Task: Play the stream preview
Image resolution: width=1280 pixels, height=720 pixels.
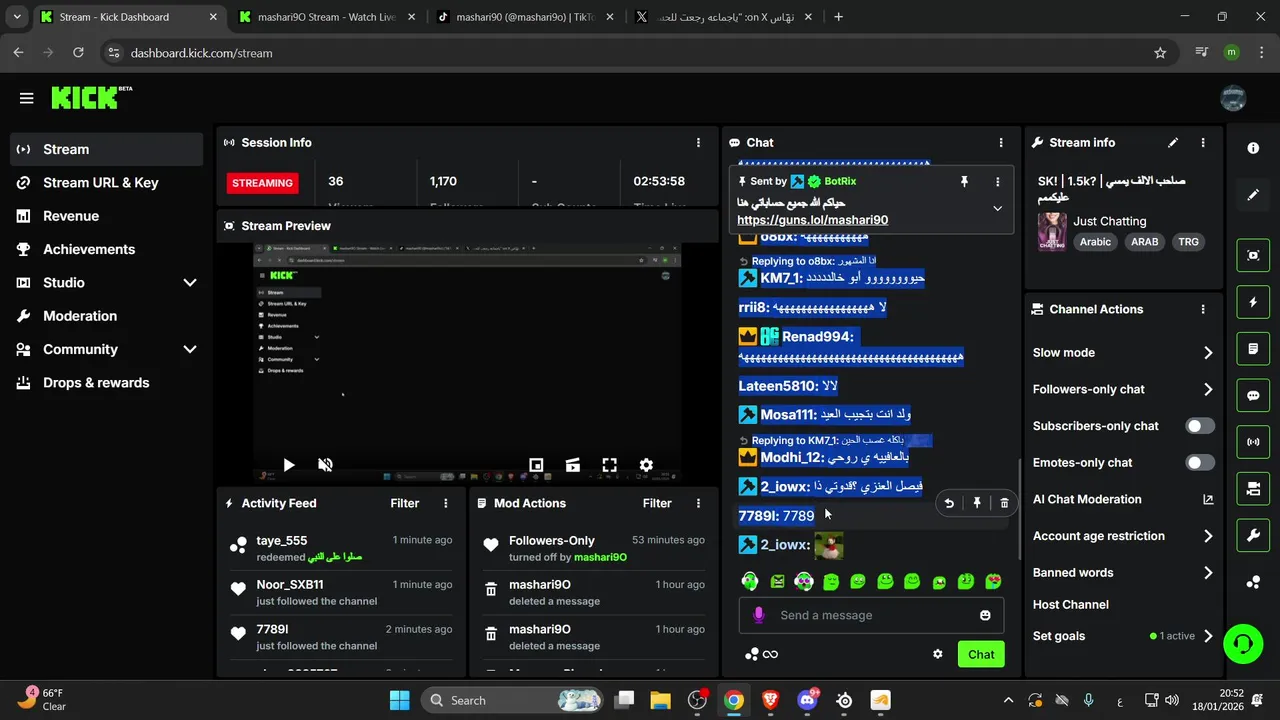Action: 289,465
